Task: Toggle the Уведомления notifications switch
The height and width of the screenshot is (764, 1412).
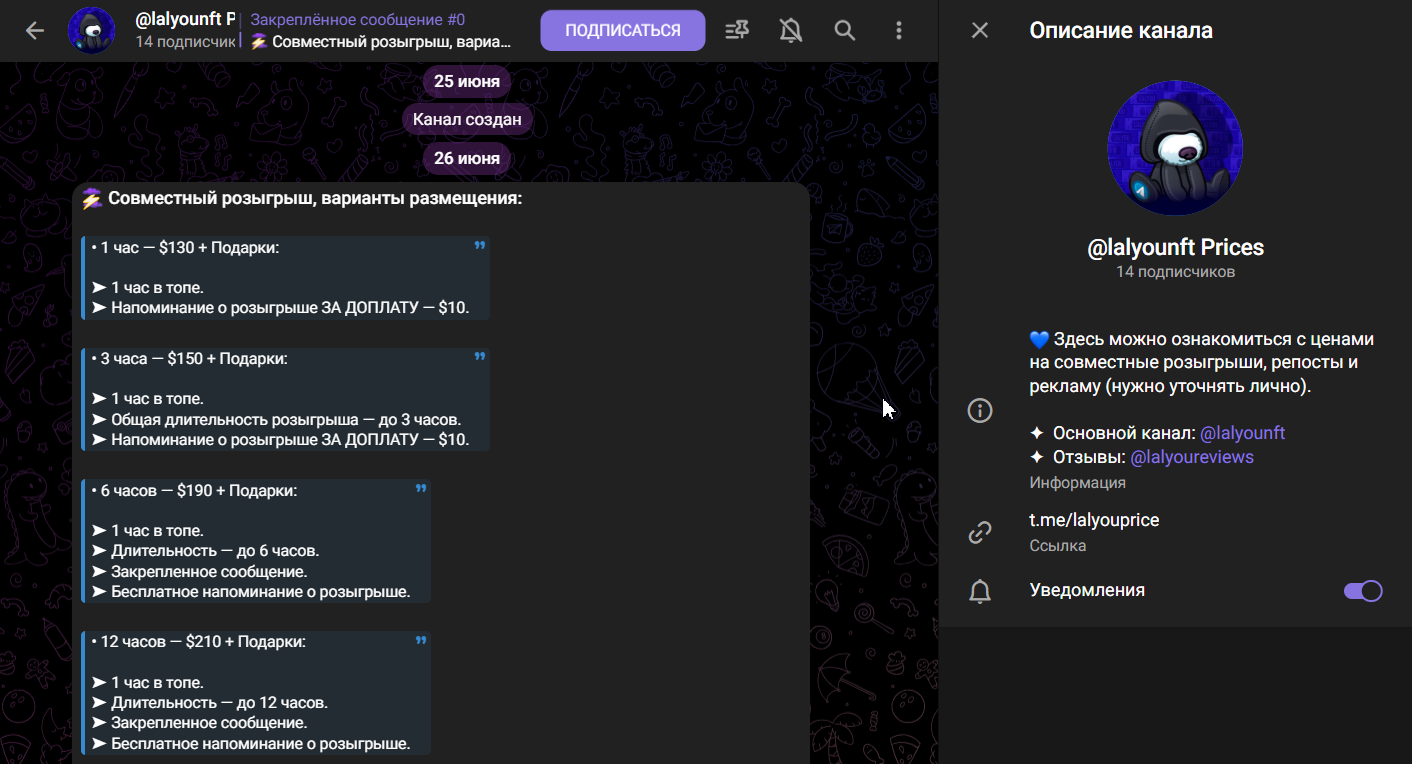Action: [x=1363, y=591]
